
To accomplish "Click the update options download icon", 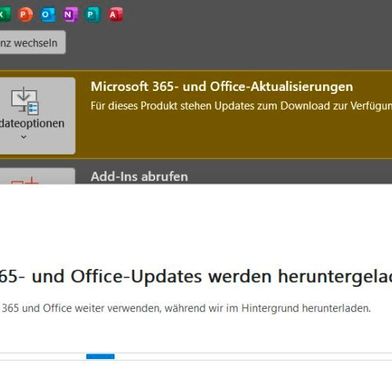I will [25, 101].
